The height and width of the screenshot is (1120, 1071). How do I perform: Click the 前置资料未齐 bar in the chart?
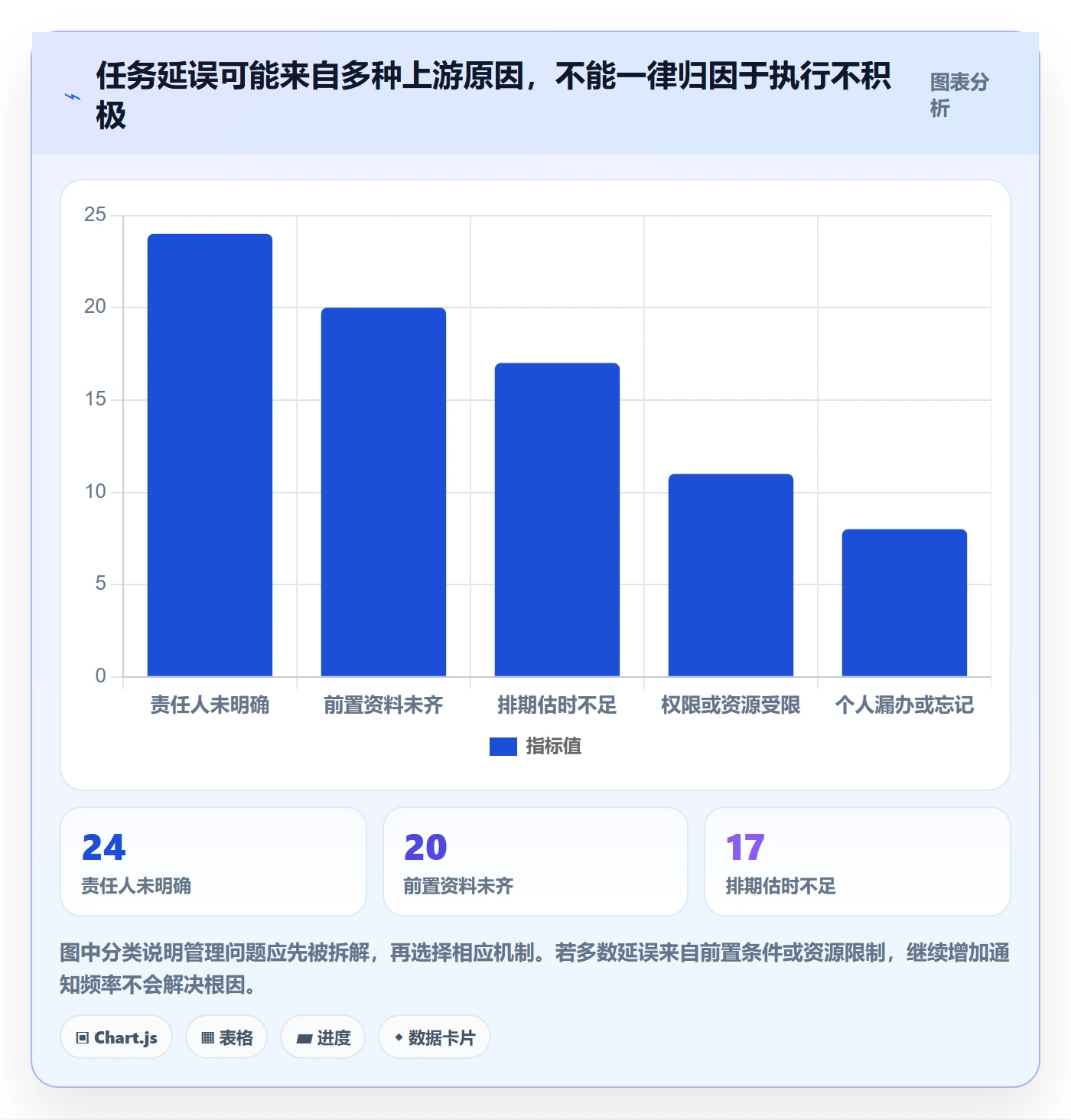[x=383, y=492]
